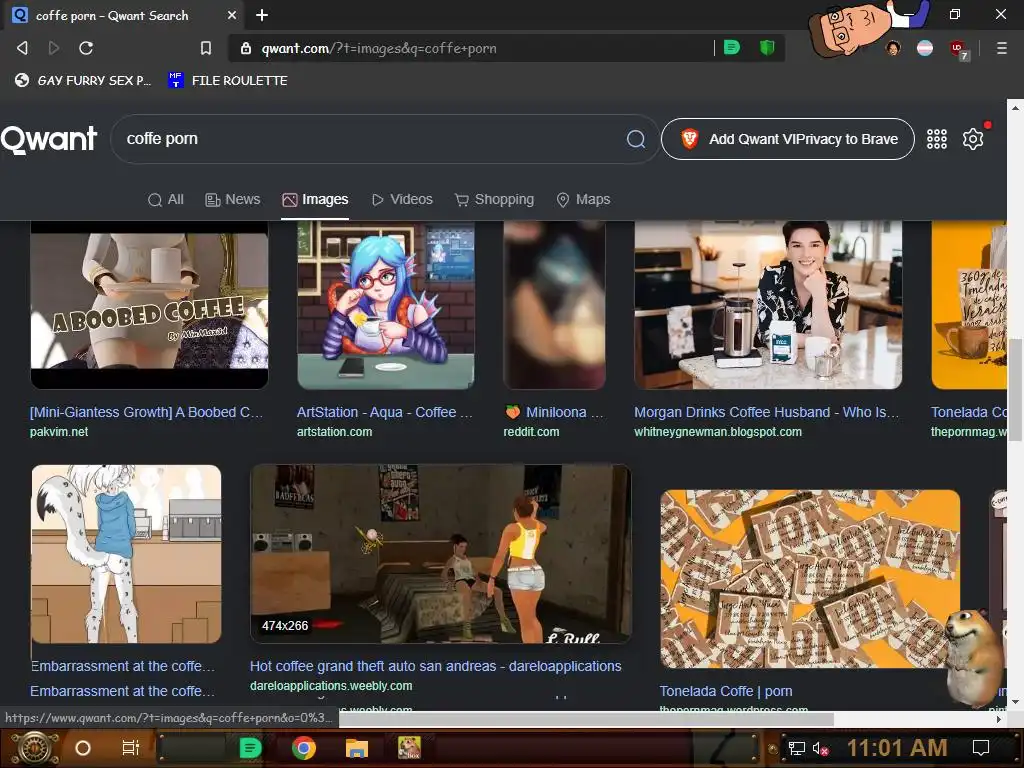Click the pakvim.net source text
The image size is (1024, 768).
coord(59,432)
